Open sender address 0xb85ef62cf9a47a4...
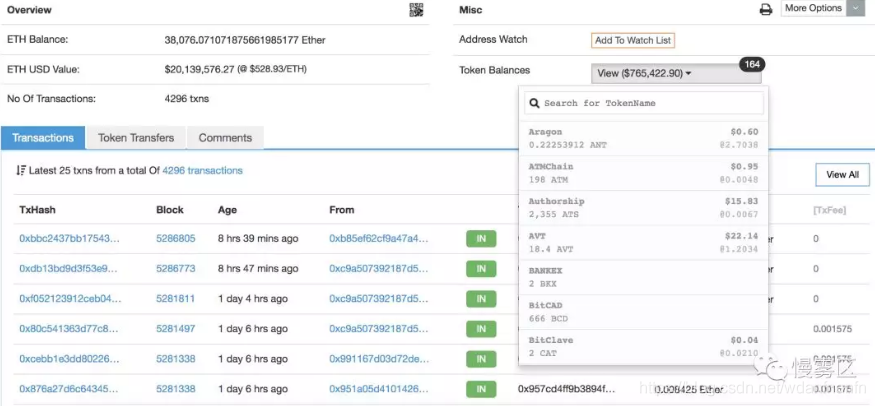875x406 pixels. pos(379,239)
